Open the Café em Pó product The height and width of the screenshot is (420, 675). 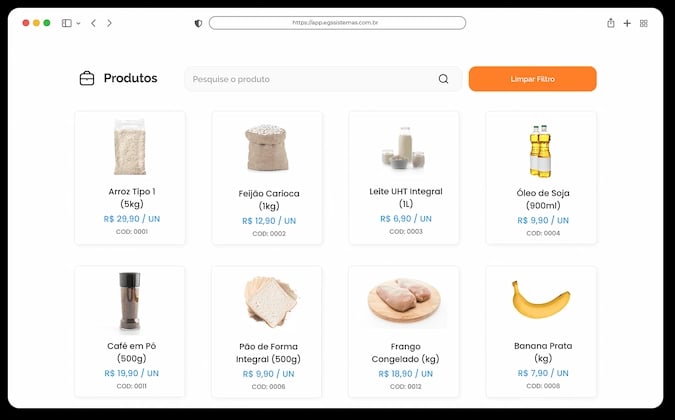pyautogui.click(x=130, y=331)
